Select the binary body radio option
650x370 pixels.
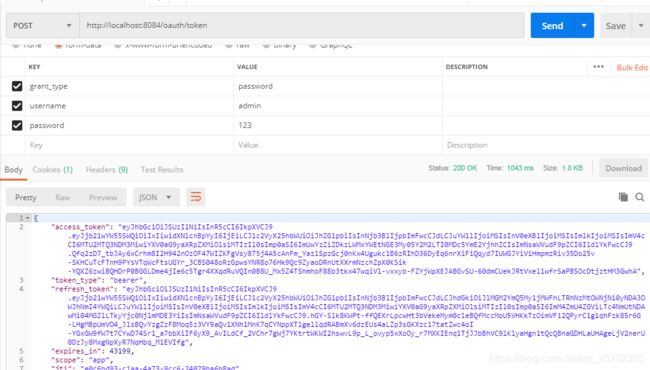(x=266, y=45)
